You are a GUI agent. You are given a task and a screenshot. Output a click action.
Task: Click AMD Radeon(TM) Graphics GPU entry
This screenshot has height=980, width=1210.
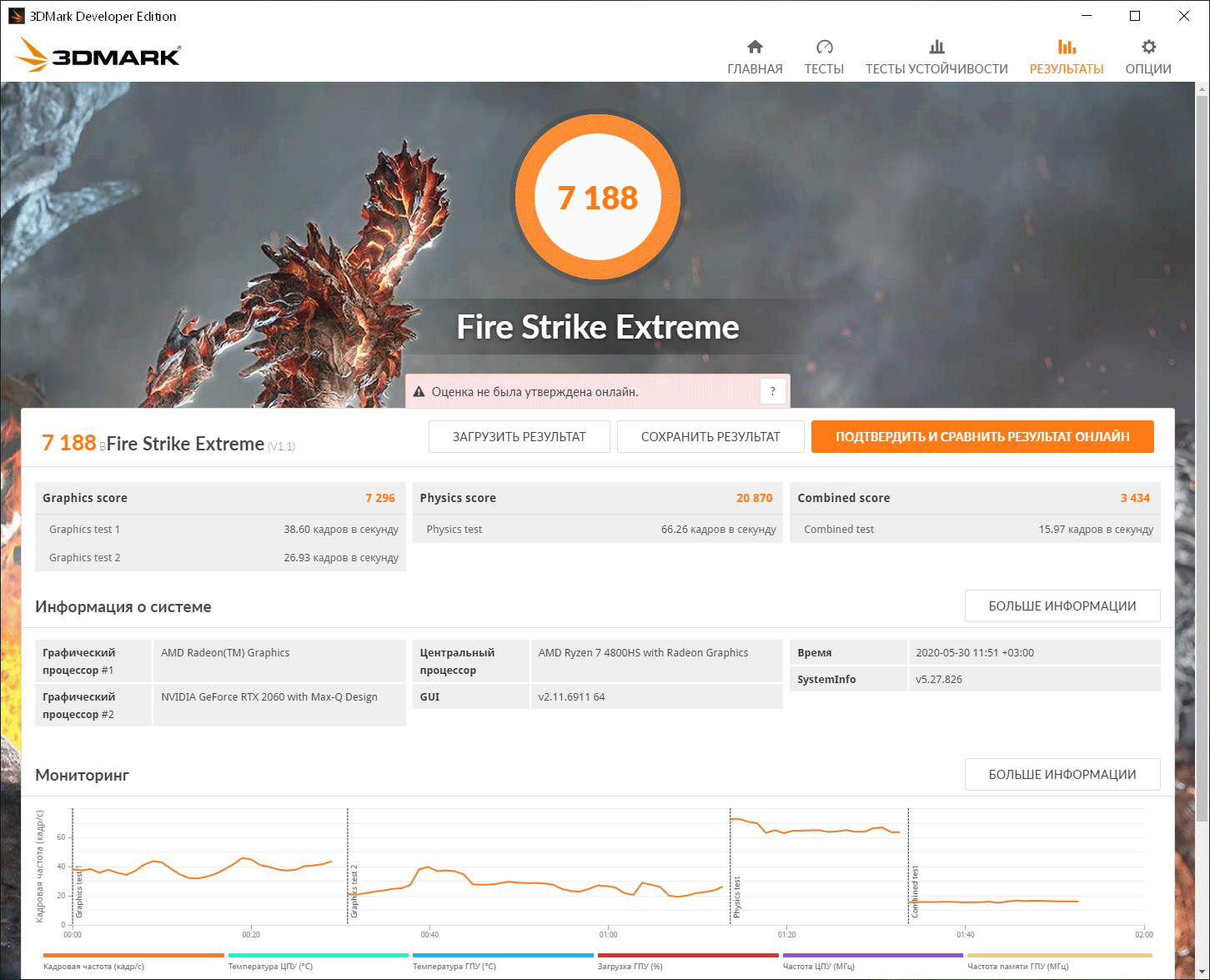[225, 653]
